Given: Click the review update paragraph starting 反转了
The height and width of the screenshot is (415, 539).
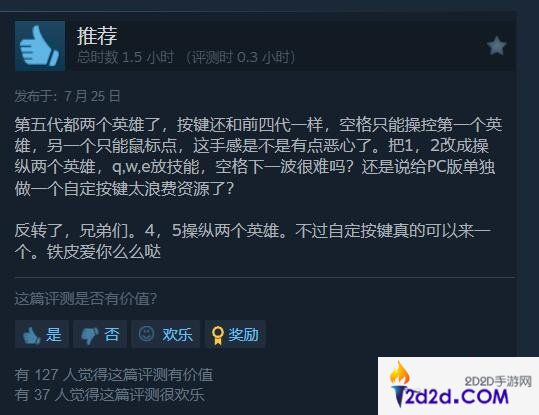Looking at the screenshot, I should [253, 241].
